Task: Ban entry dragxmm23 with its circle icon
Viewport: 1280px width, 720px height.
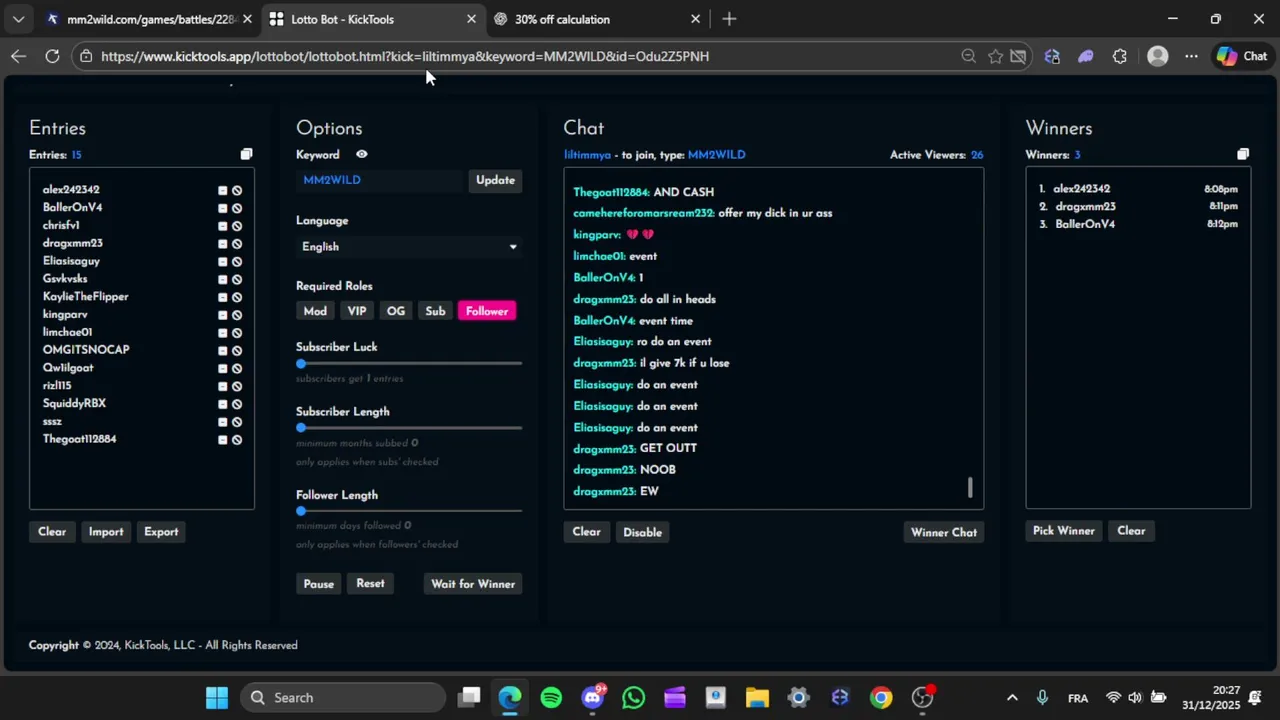Action: pos(237,244)
